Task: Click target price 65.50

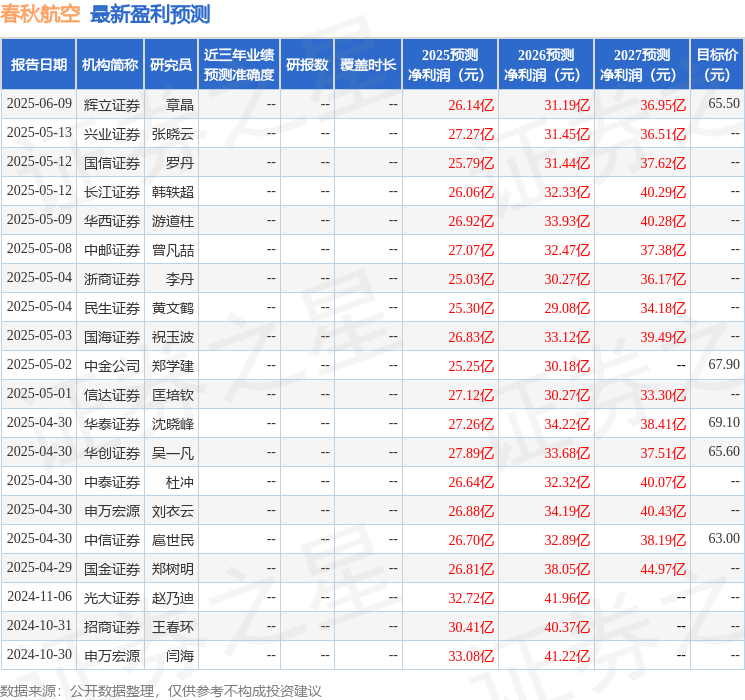Action: pyautogui.click(x=724, y=103)
